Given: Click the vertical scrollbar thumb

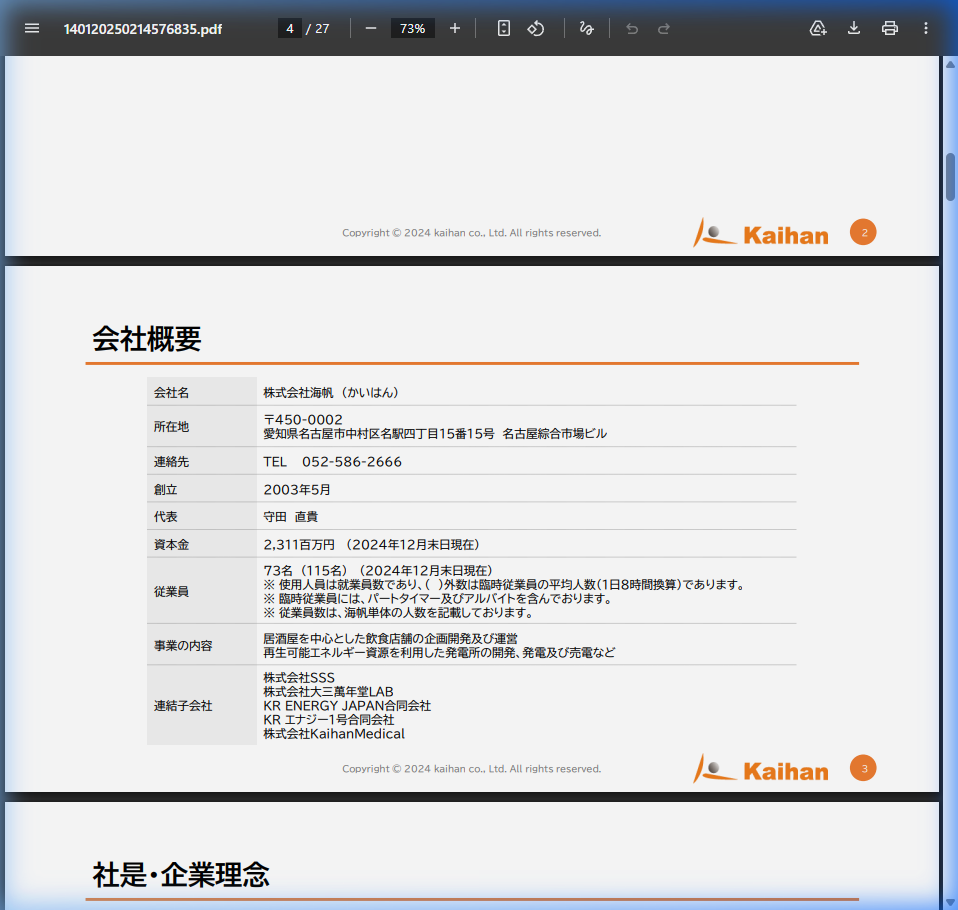Looking at the screenshot, I should coord(950,177).
